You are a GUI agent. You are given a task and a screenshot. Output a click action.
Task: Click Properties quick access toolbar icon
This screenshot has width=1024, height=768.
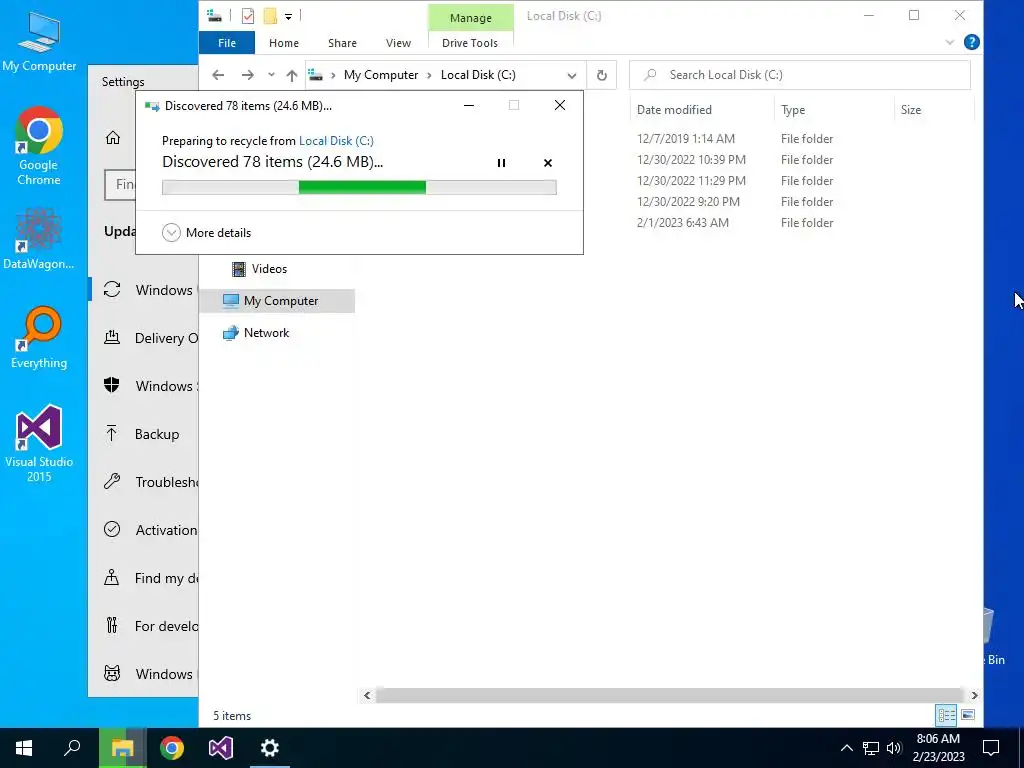click(248, 16)
